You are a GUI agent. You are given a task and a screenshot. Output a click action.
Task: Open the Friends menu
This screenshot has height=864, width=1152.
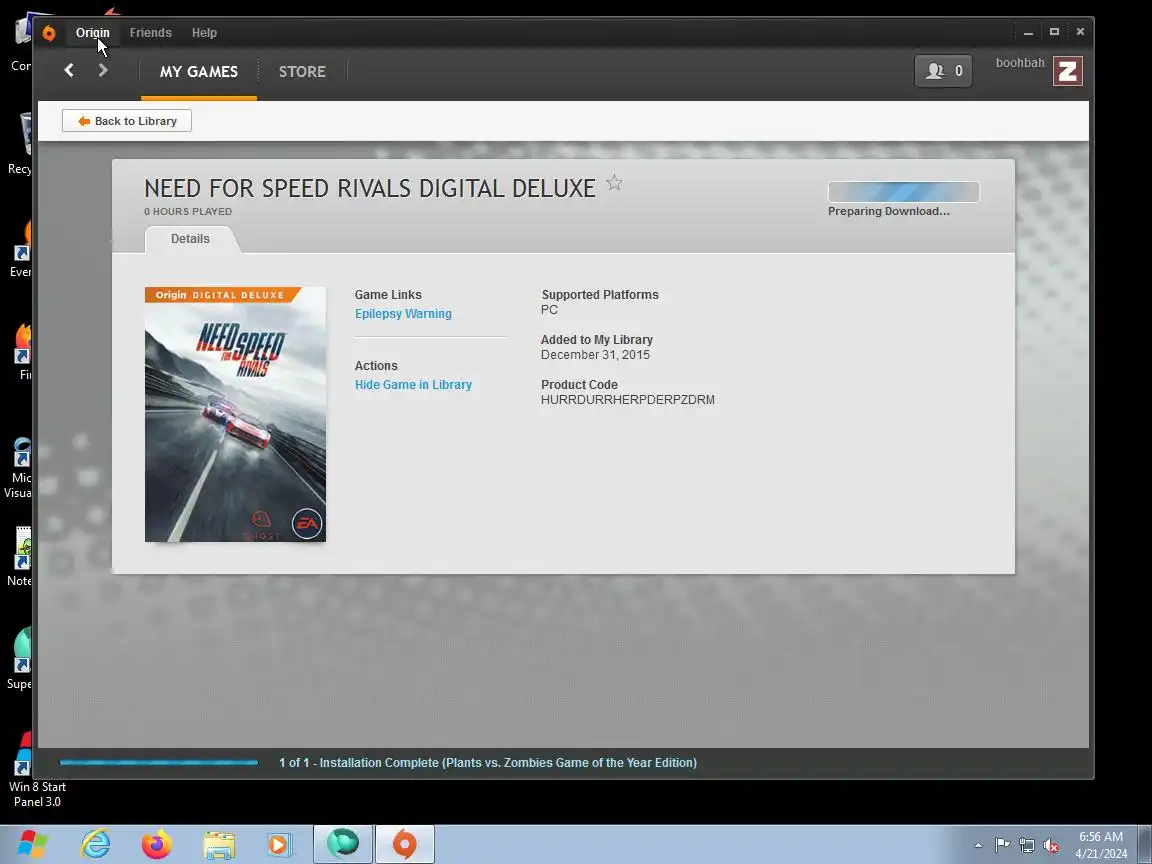tap(151, 33)
